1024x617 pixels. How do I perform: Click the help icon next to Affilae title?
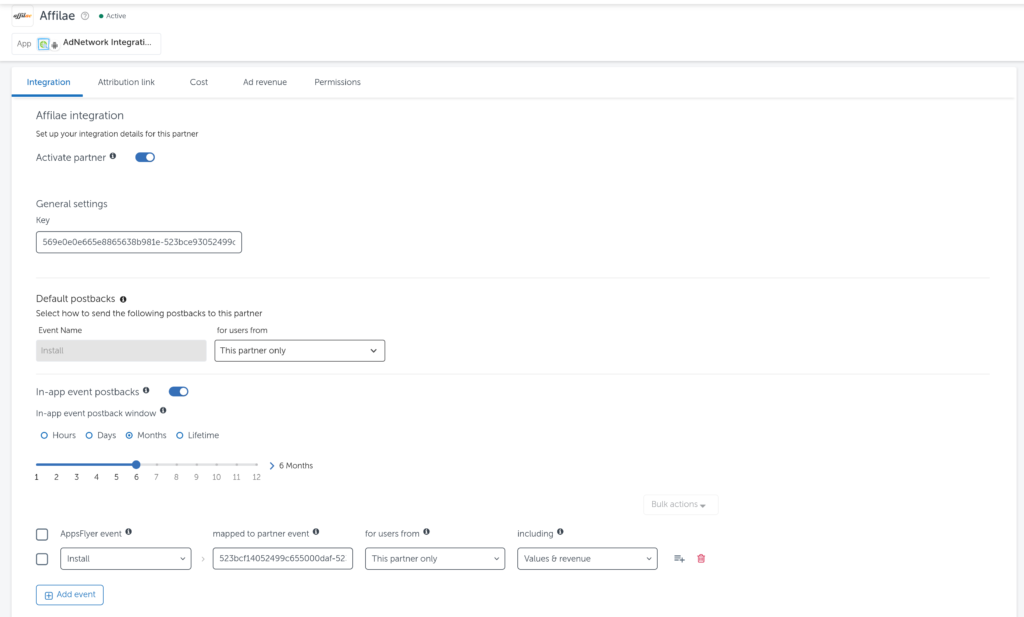[85, 16]
